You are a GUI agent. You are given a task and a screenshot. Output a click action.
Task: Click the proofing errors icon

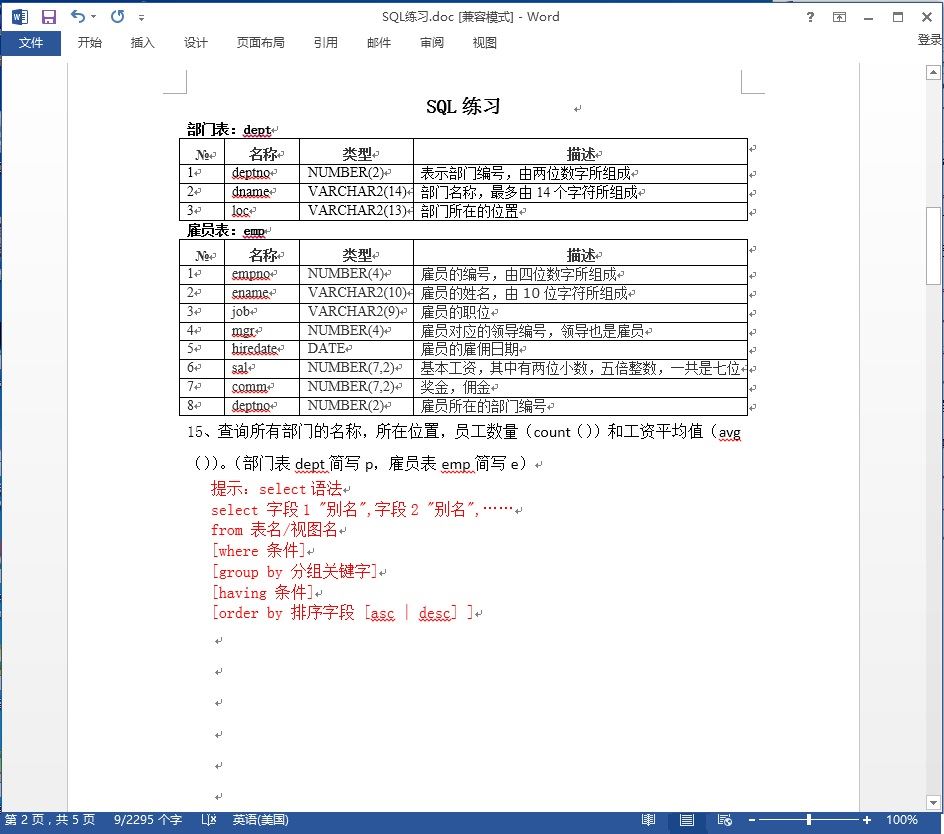tap(209, 820)
